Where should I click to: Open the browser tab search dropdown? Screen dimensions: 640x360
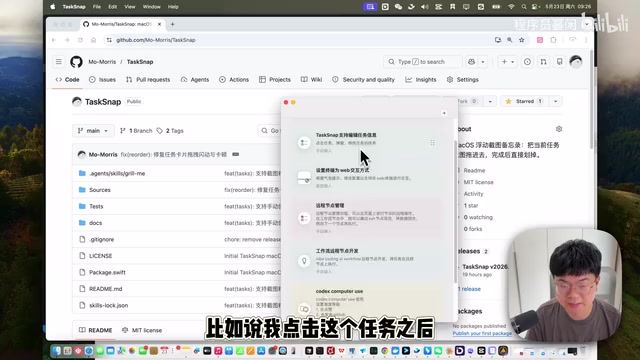pyautogui.click(x=587, y=24)
